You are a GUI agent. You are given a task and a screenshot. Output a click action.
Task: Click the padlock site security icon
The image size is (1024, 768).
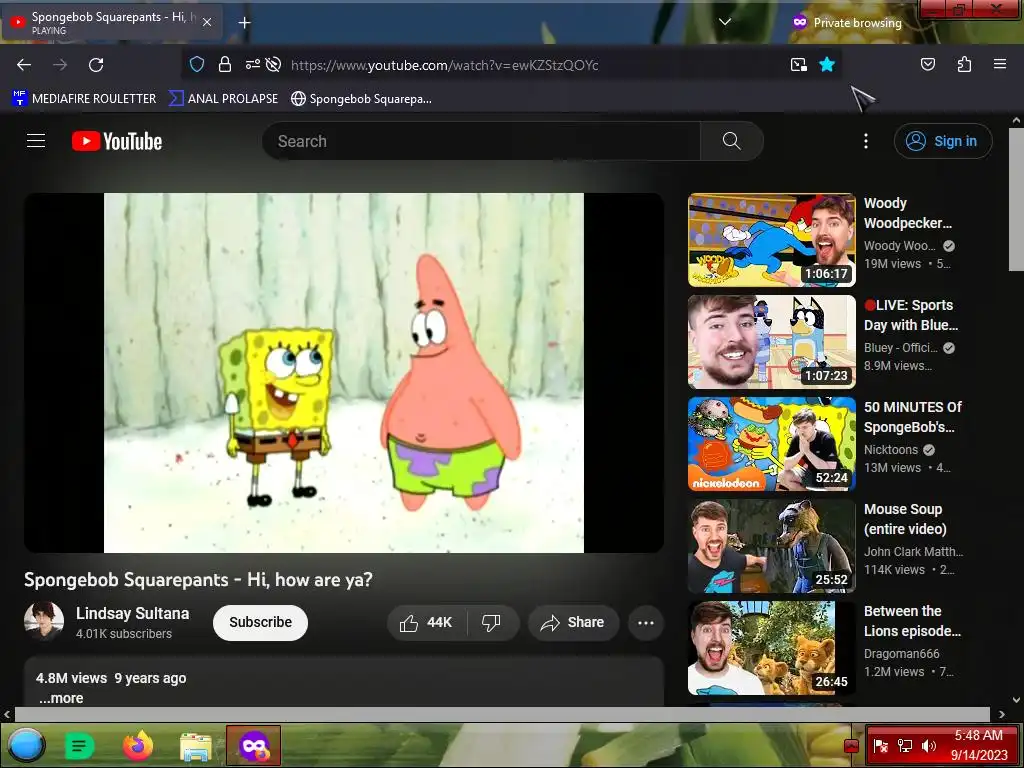225,64
